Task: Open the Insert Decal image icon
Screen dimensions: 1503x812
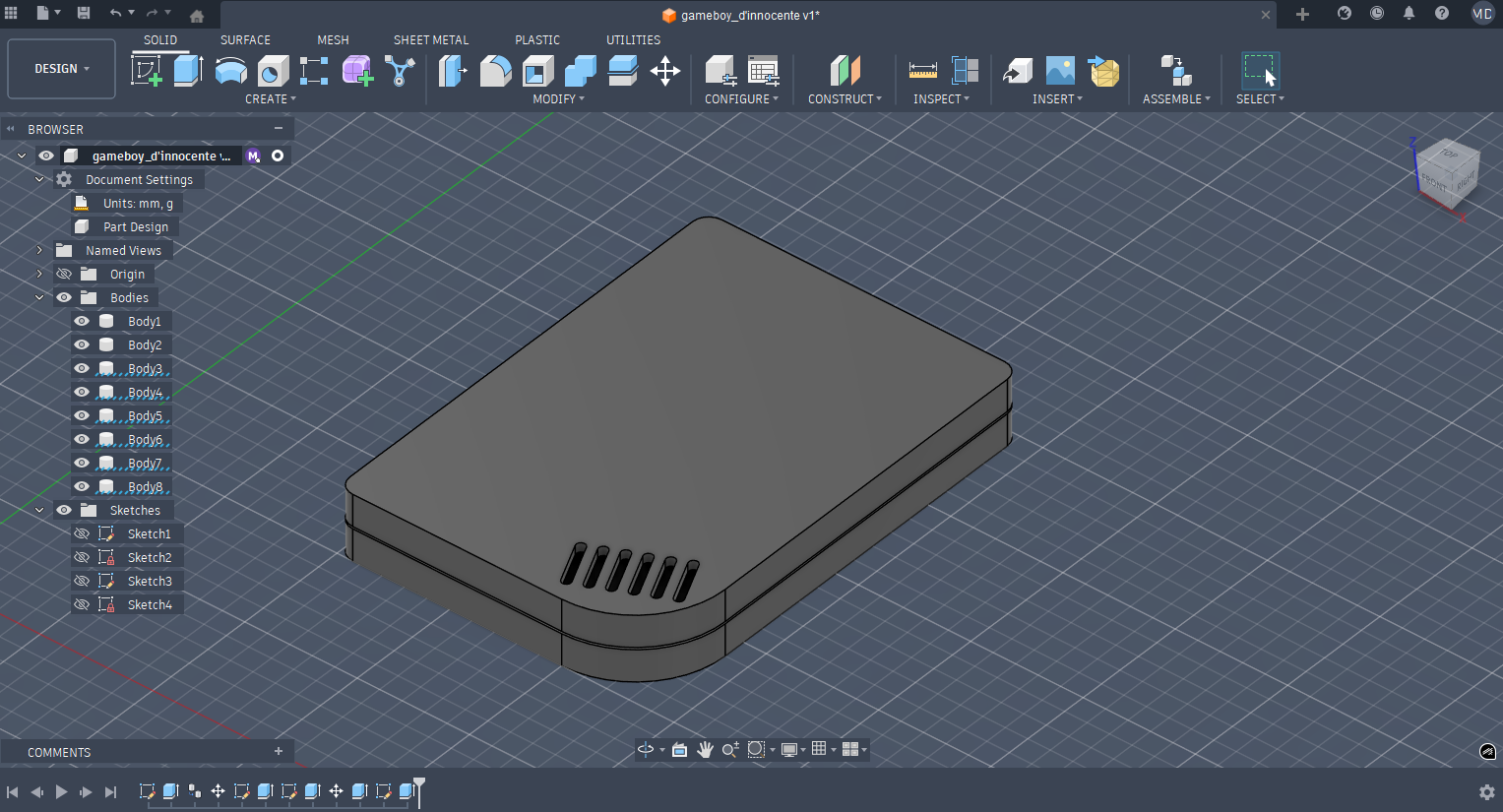Action: [x=1060, y=71]
